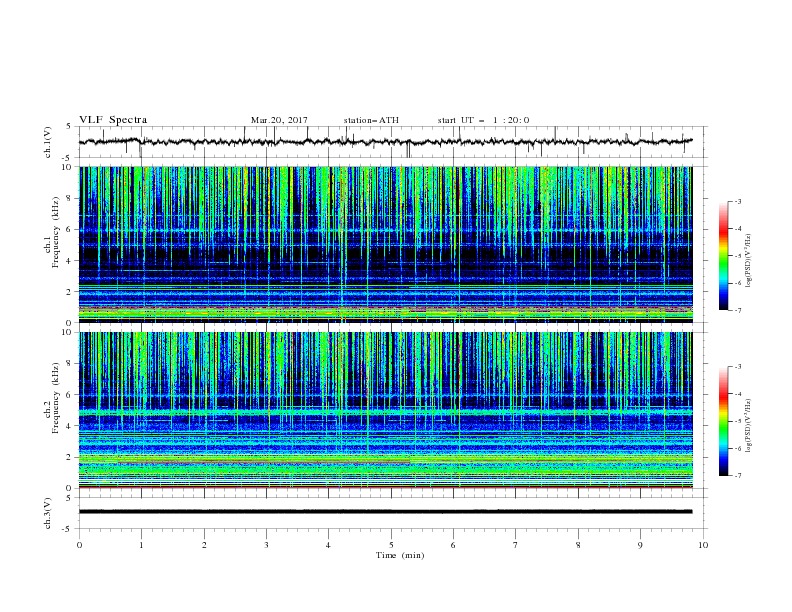Click the ch.2 PSD color scale bar
The width and height of the screenshot is (792, 612).
coord(724,421)
